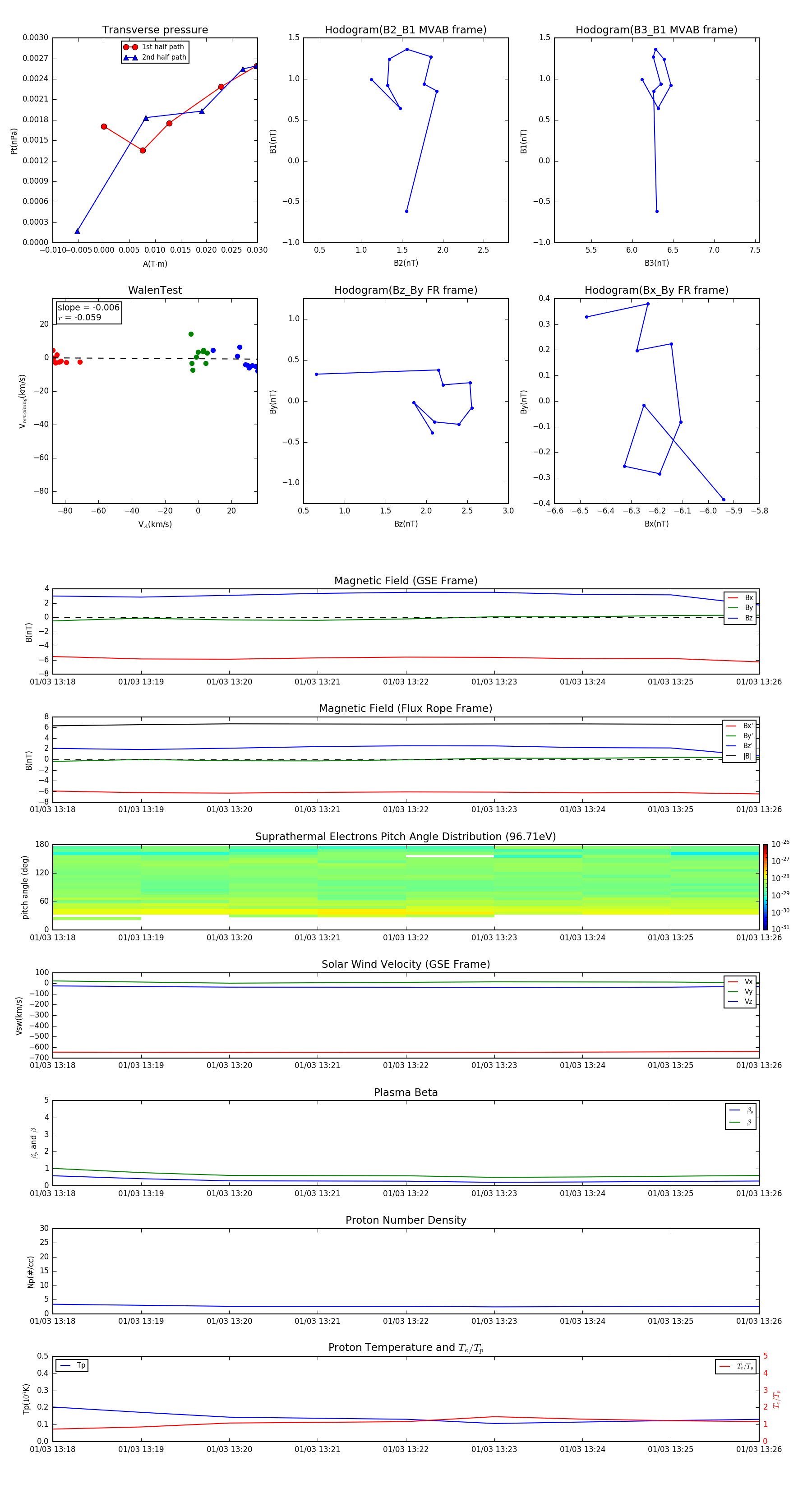The image size is (812, 1489).
Task: Click 'Vz' in the solar wind legend
Action: (740, 1001)
